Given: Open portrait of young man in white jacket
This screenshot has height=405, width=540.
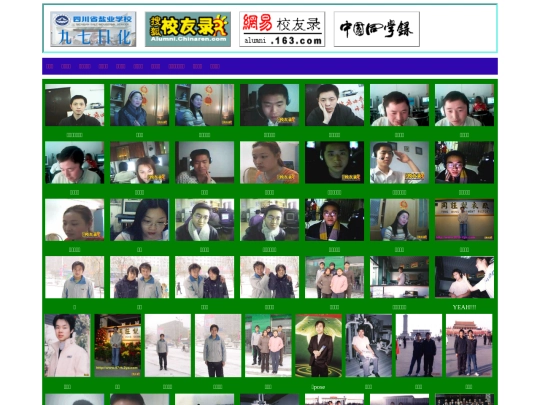Looking at the screenshot, I should [67, 345].
